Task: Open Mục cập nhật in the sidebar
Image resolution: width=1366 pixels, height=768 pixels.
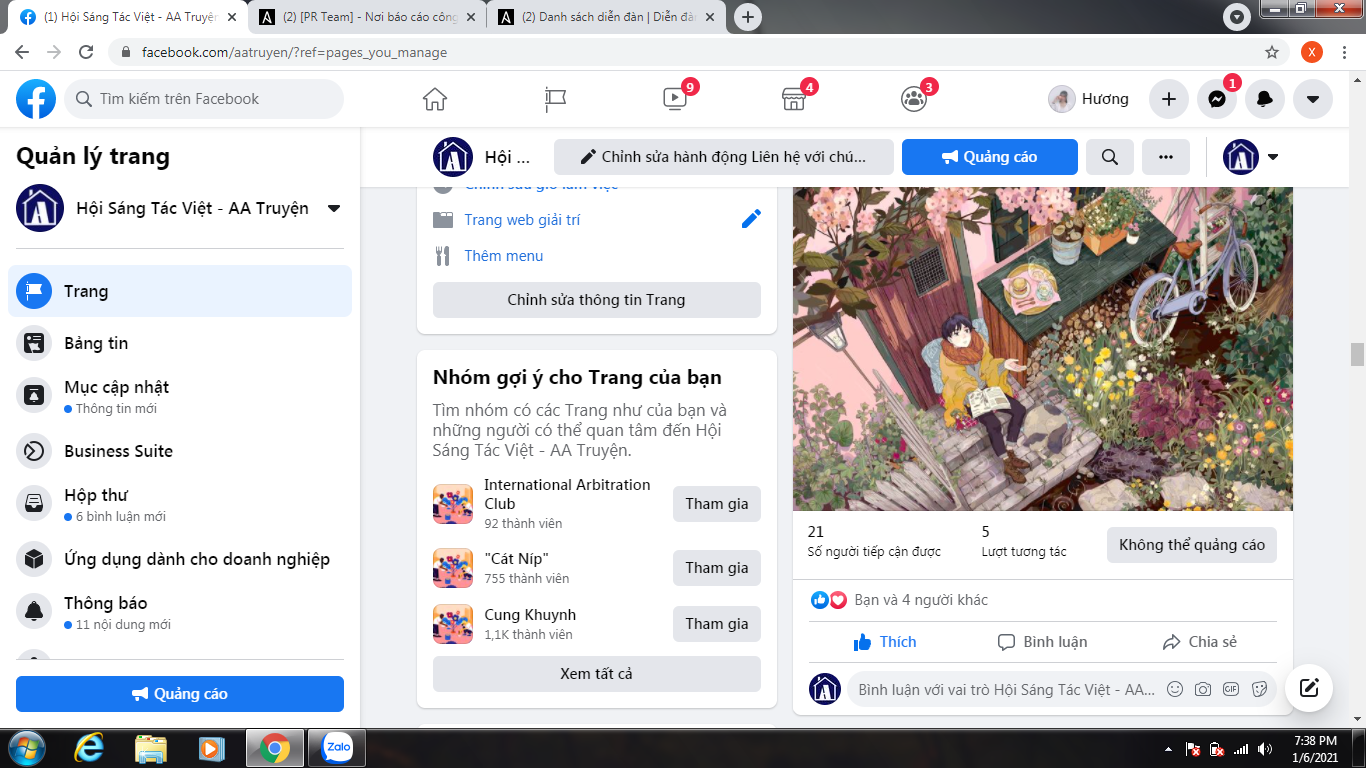Action: (x=180, y=396)
